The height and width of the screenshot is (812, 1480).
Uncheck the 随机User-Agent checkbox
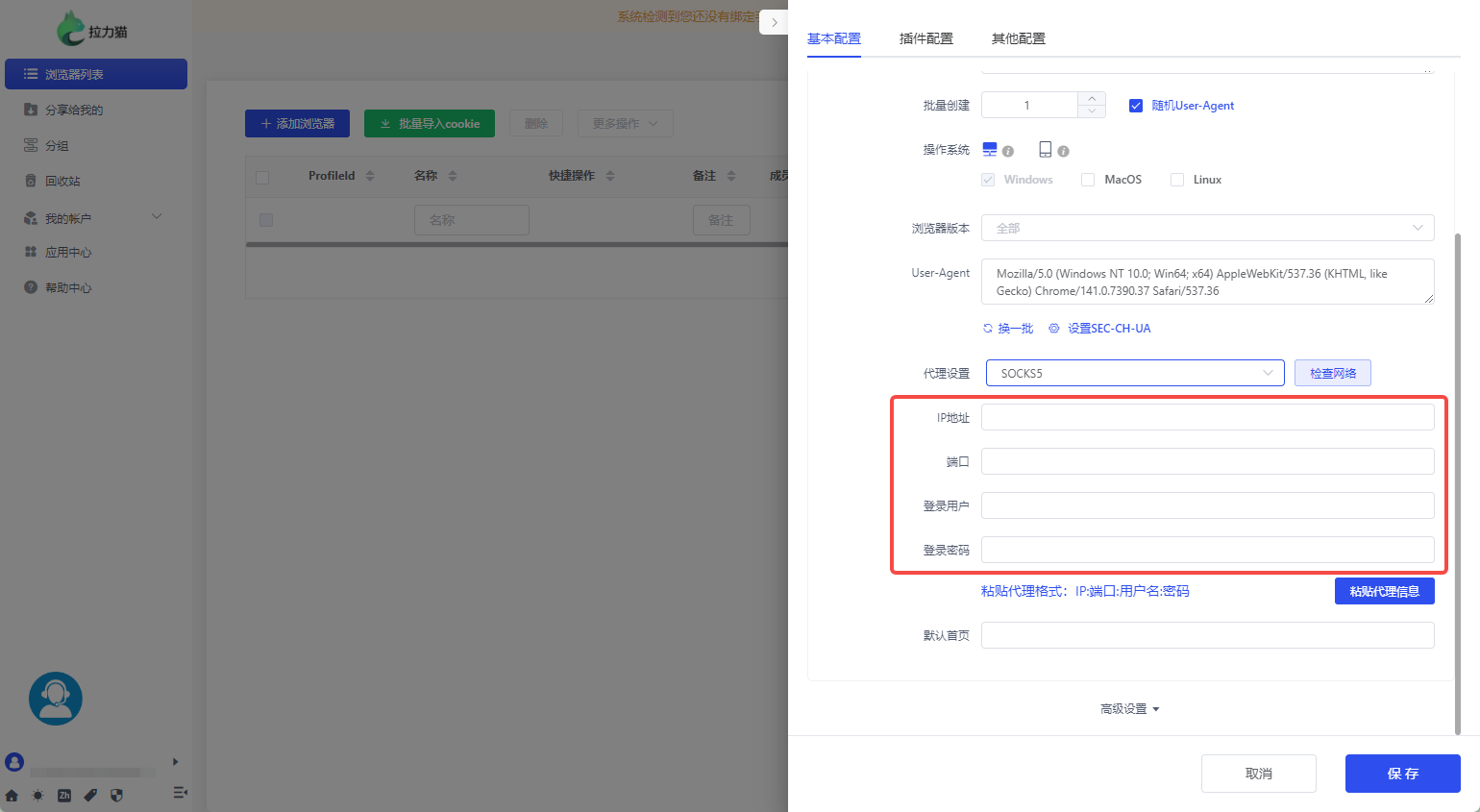[x=1135, y=106]
